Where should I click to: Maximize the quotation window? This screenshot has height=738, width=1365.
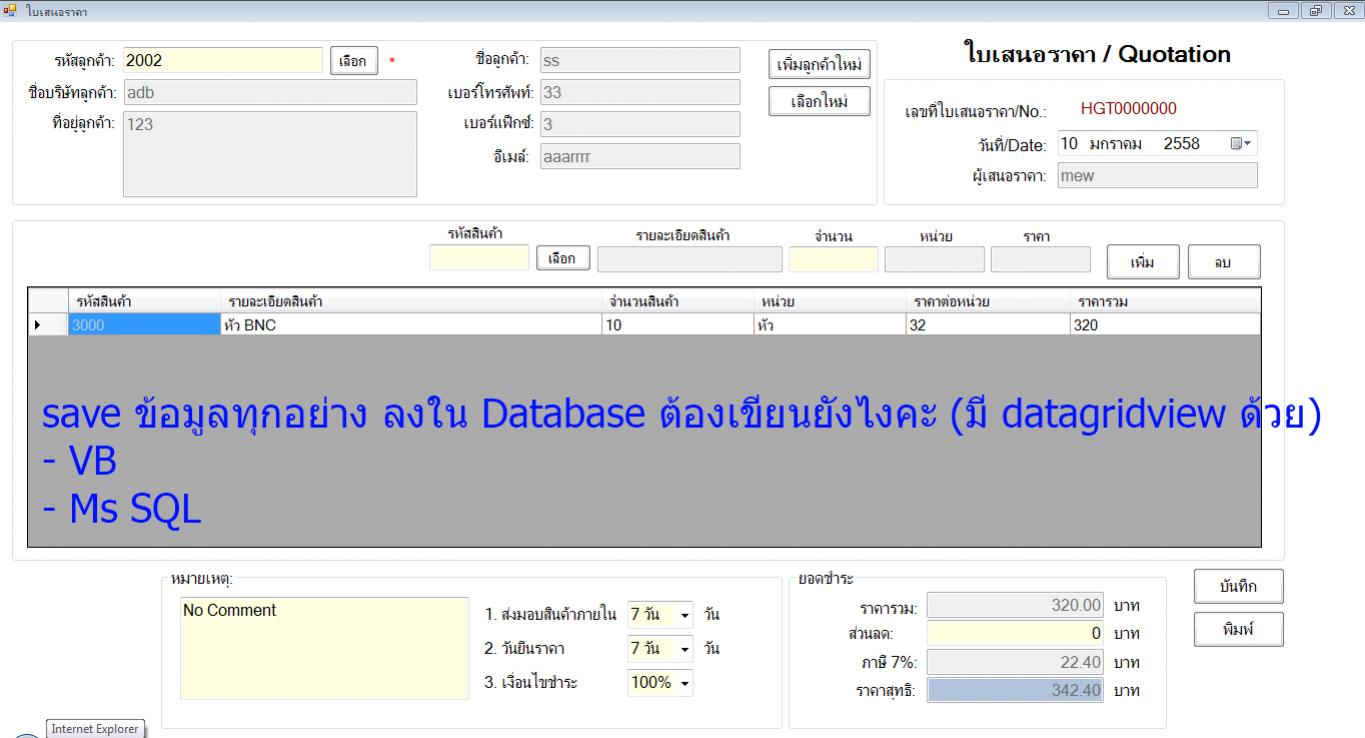tap(1316, 10)
